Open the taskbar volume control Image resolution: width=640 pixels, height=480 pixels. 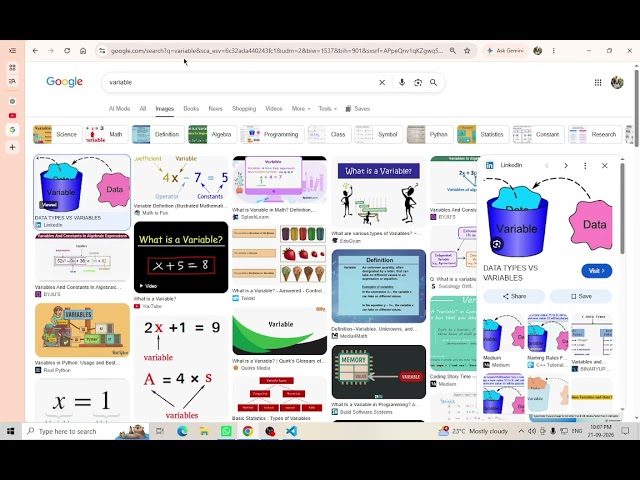(x=532, y=431)
